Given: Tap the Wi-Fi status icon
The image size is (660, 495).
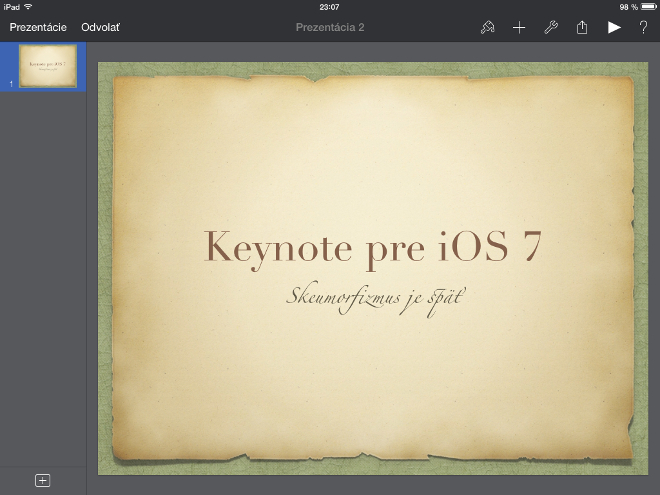Looking at the screenshot, I should pyautogui.click(x=28, y=7).
